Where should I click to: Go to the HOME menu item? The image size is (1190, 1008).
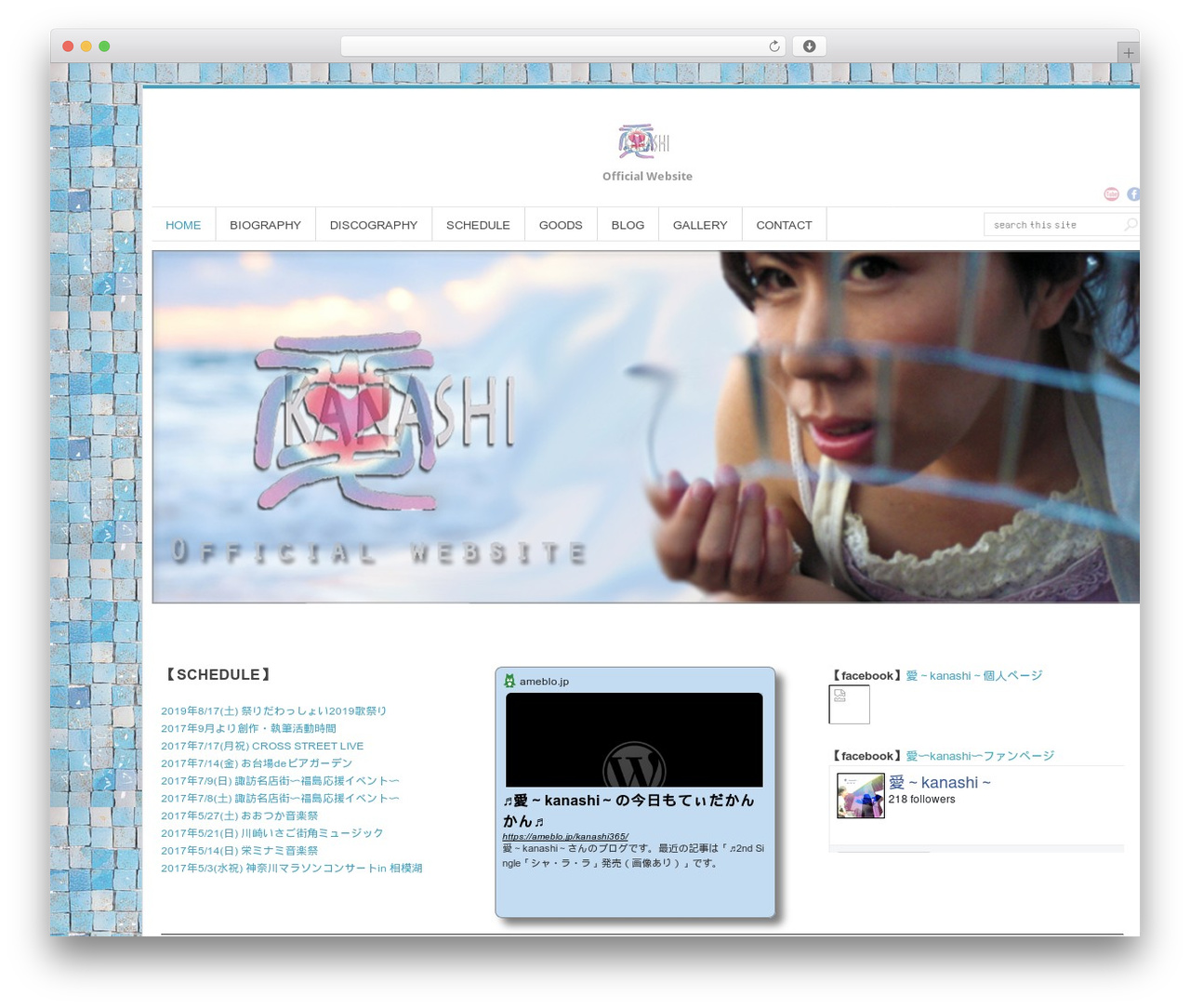[x=183, y=225]
